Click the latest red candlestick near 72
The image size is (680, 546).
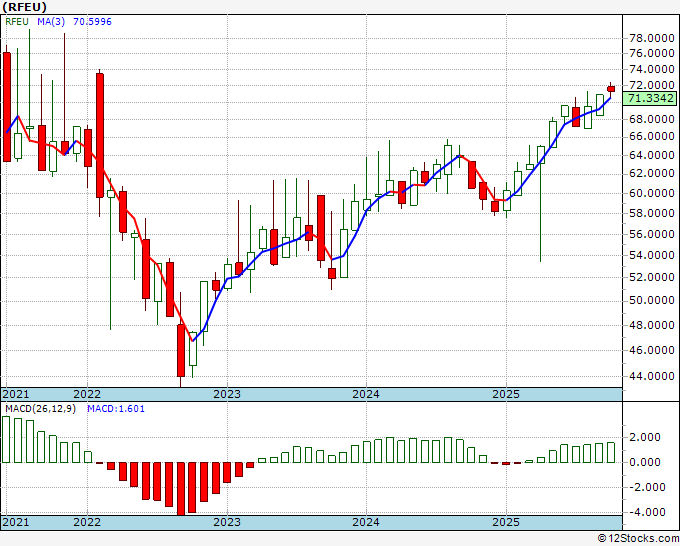coord(611,89)
